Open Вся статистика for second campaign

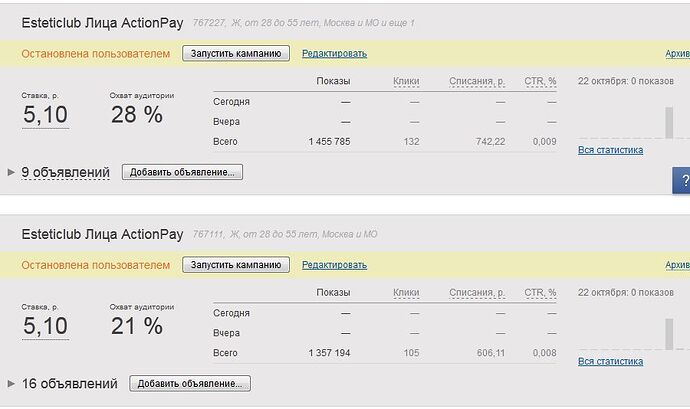tap(610, 361)
